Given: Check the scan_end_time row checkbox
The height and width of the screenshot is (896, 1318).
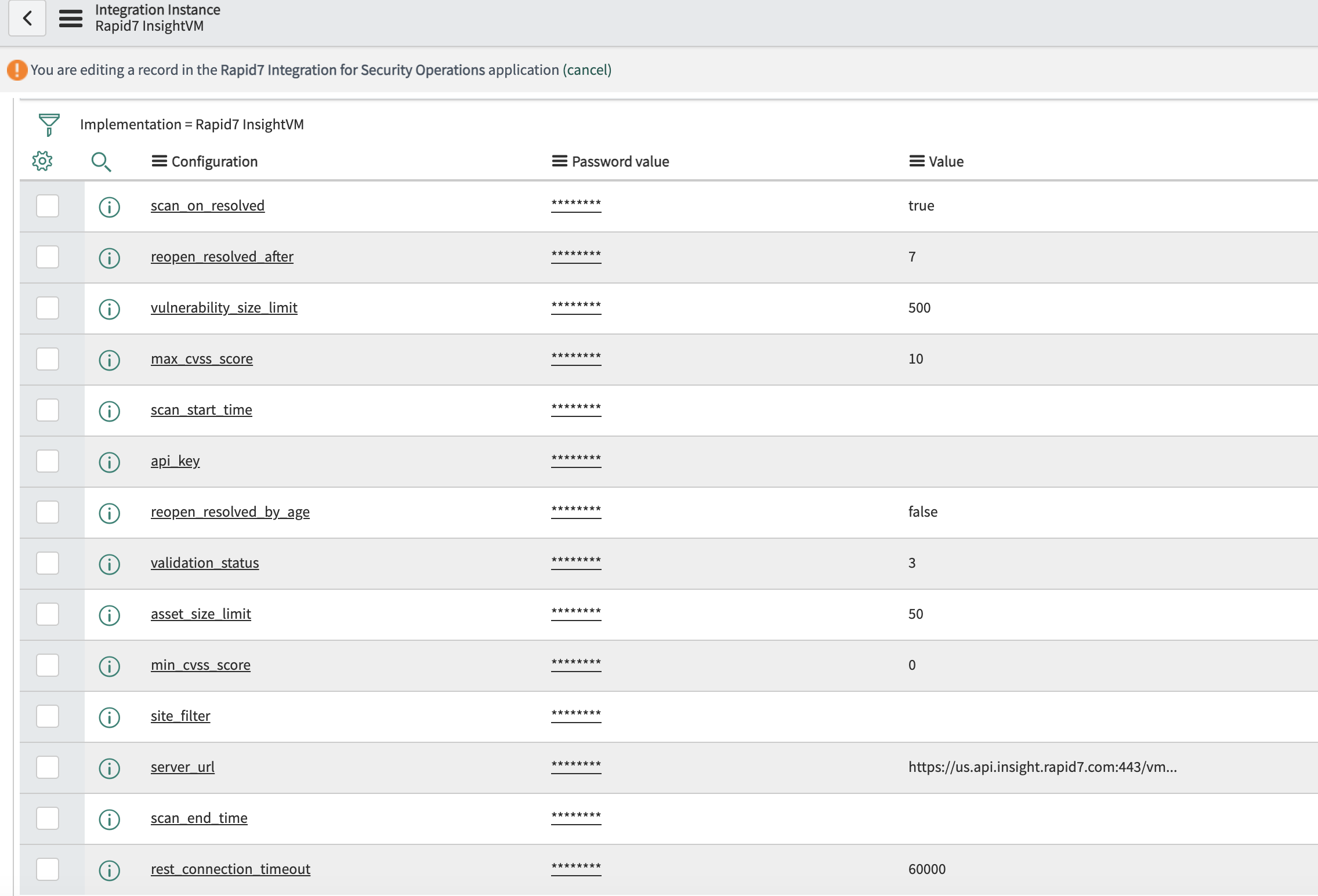Looking at the screenshot, I should tap(48, 818).
